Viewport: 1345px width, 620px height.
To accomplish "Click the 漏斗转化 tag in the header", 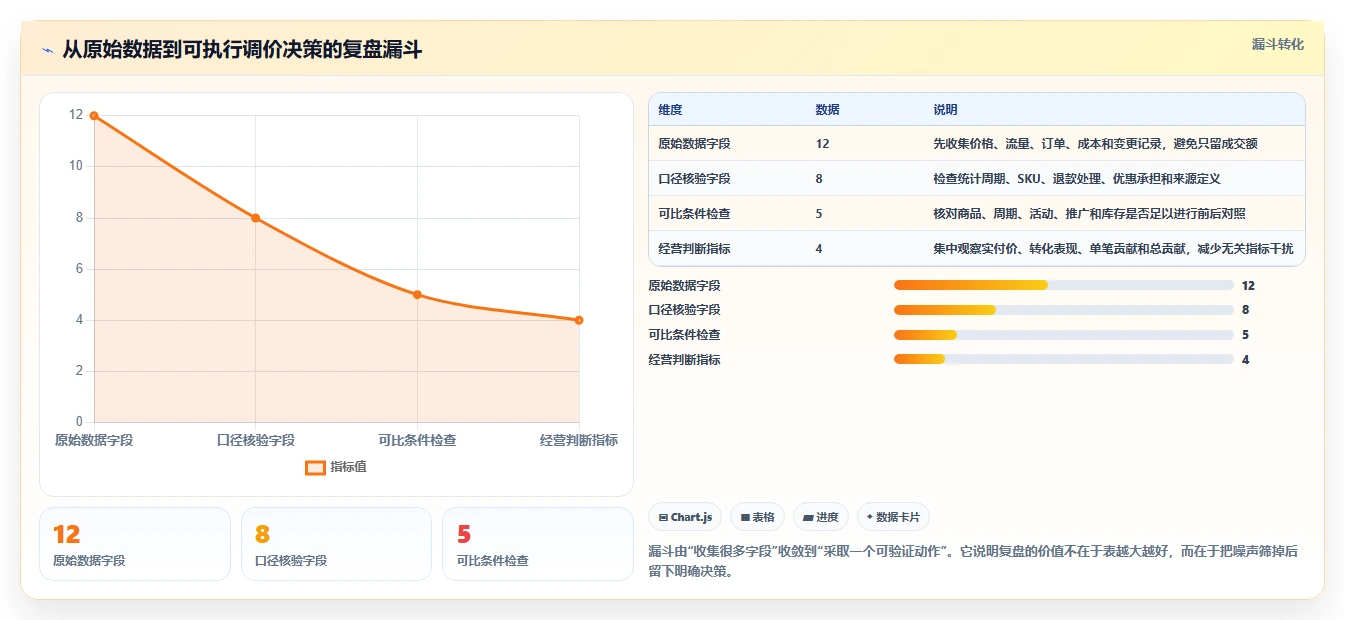I will click(1277, 45).
